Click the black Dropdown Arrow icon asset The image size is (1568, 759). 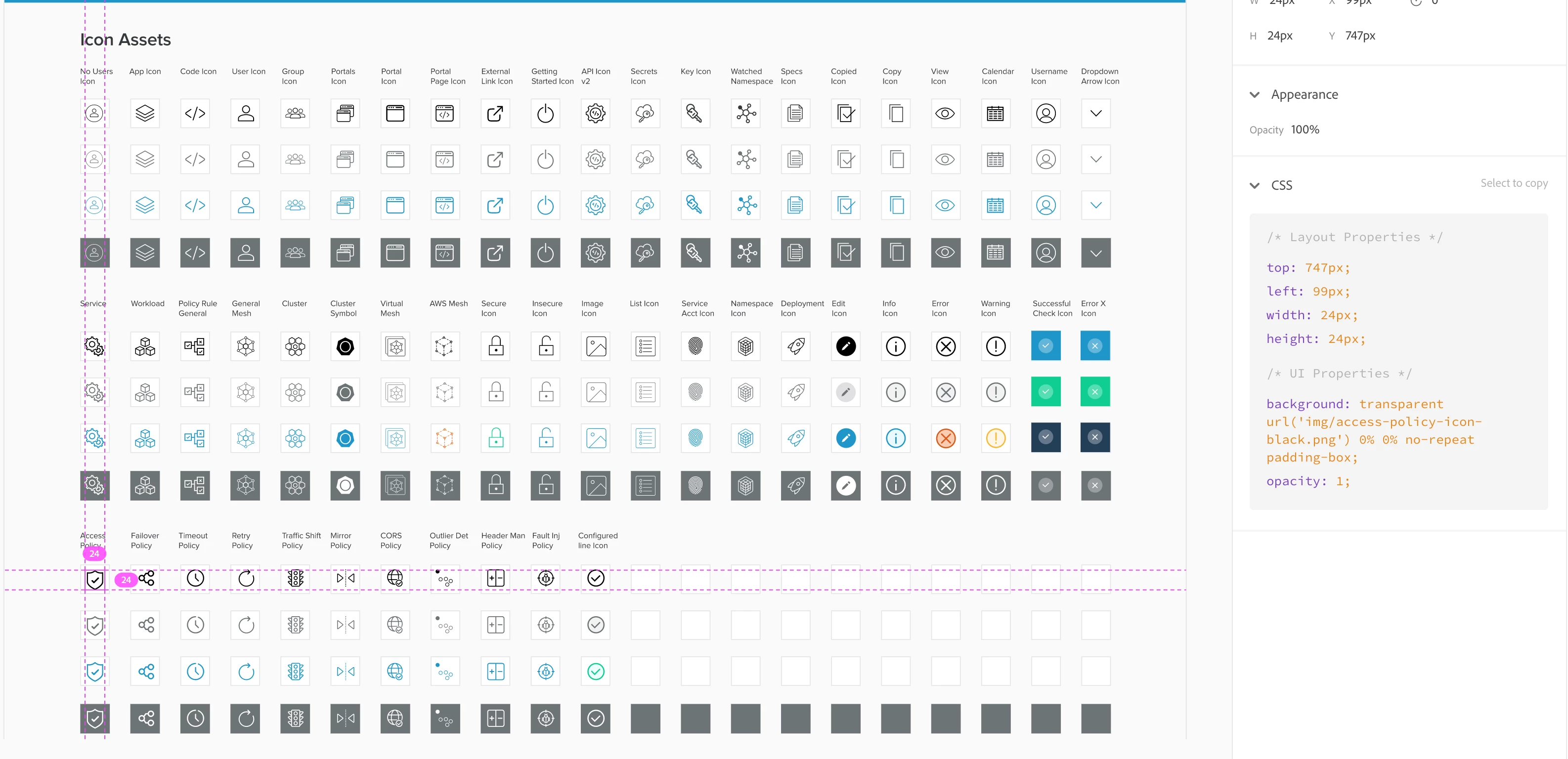tap(1095, 113)
